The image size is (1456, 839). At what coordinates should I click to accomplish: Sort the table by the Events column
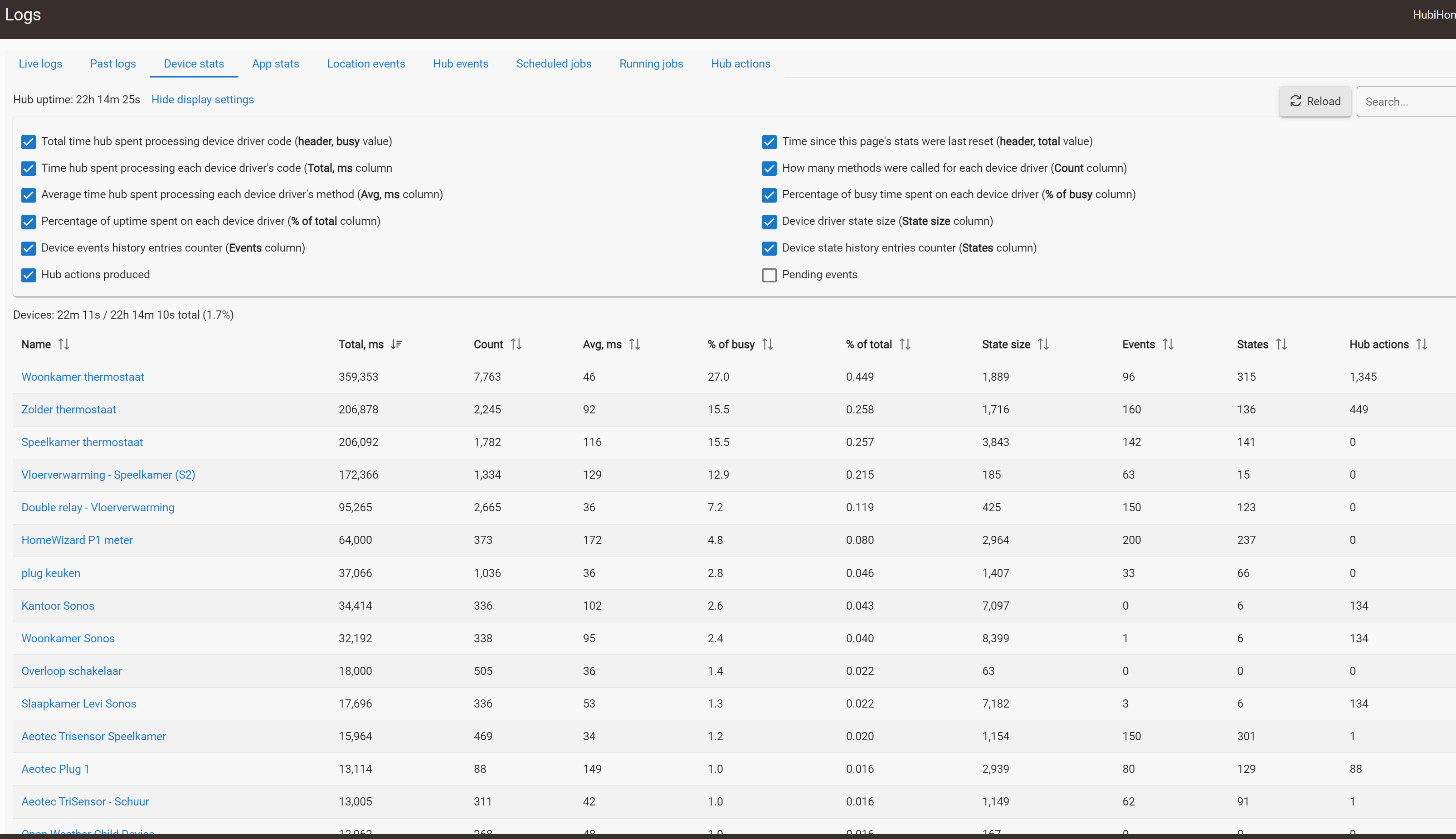pos(1168,344)
